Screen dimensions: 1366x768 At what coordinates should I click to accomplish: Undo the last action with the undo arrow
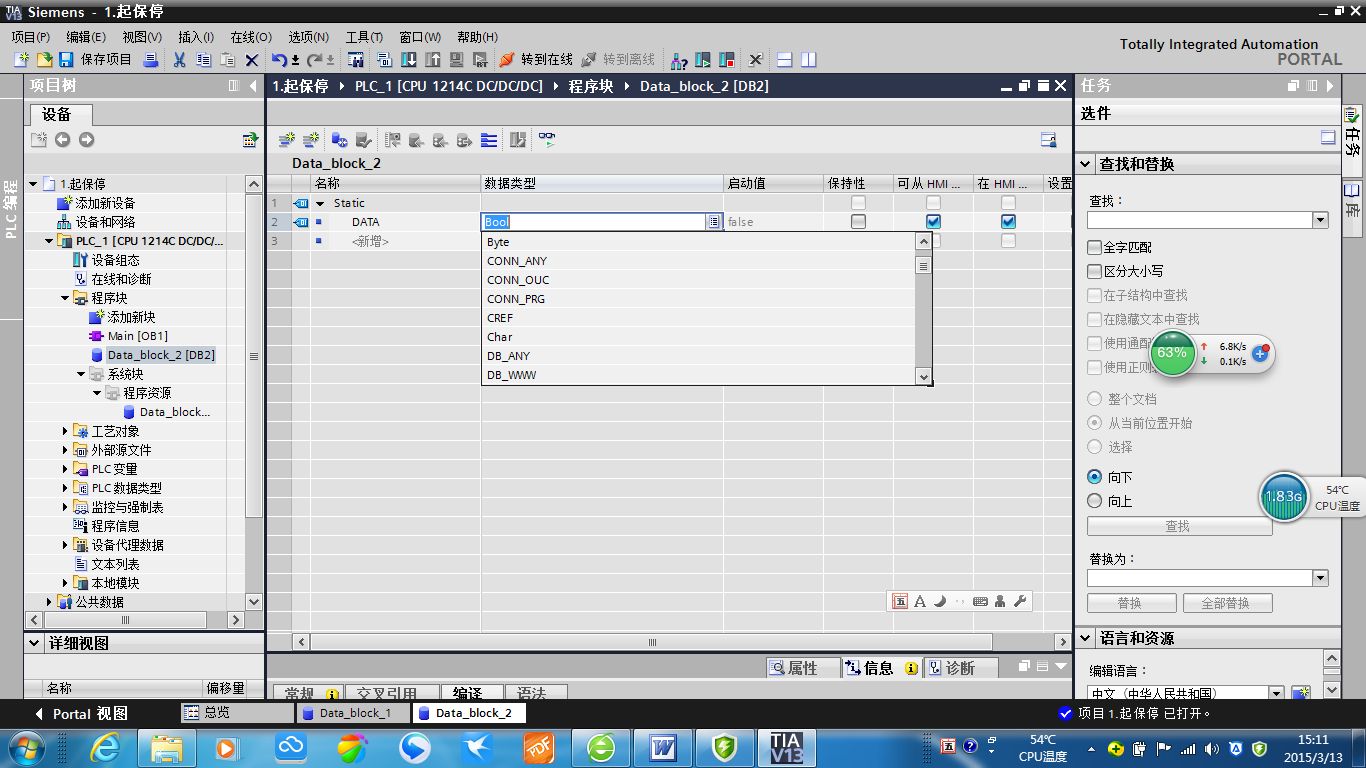tap(280, 60)
